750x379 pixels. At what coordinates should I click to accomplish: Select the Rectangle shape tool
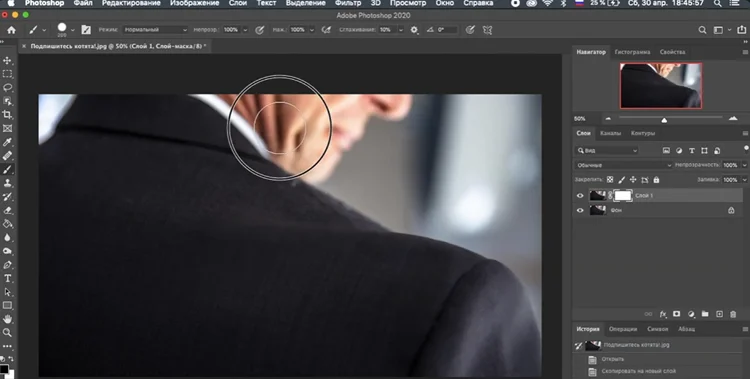[x=8, y=305]
